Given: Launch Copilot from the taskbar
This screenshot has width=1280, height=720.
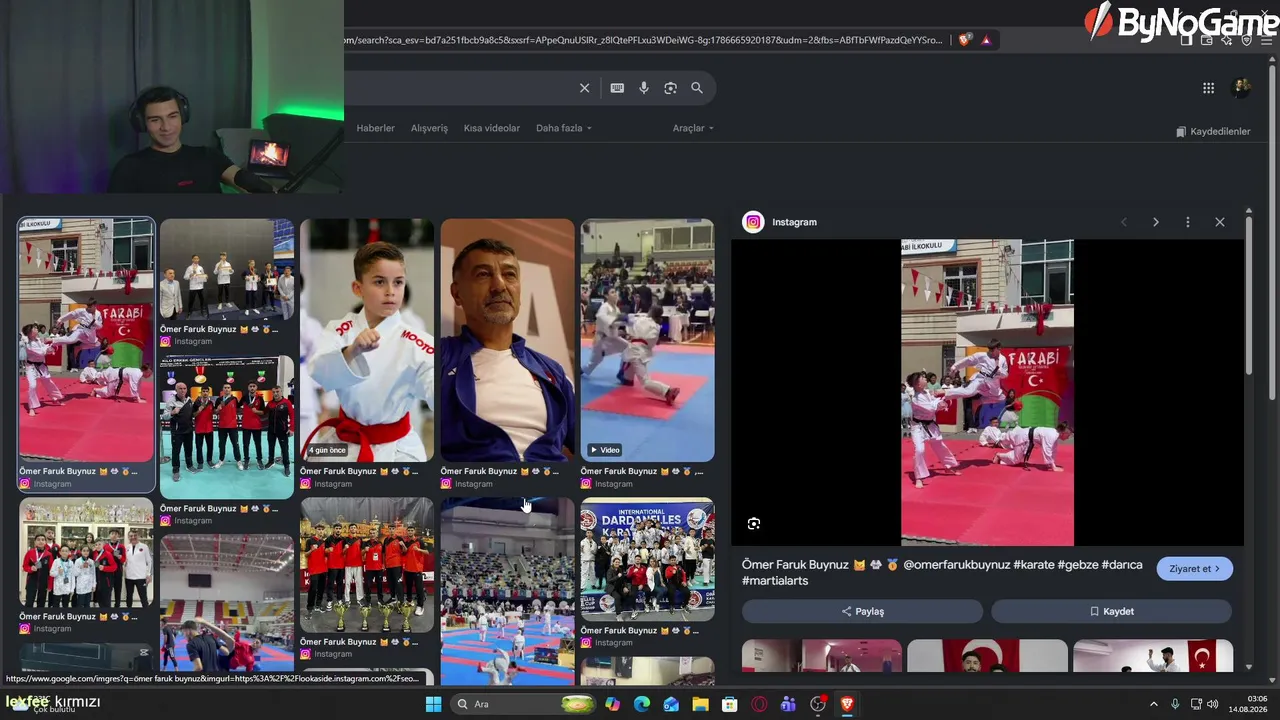Looking at the screenshot, I should 613,704.
